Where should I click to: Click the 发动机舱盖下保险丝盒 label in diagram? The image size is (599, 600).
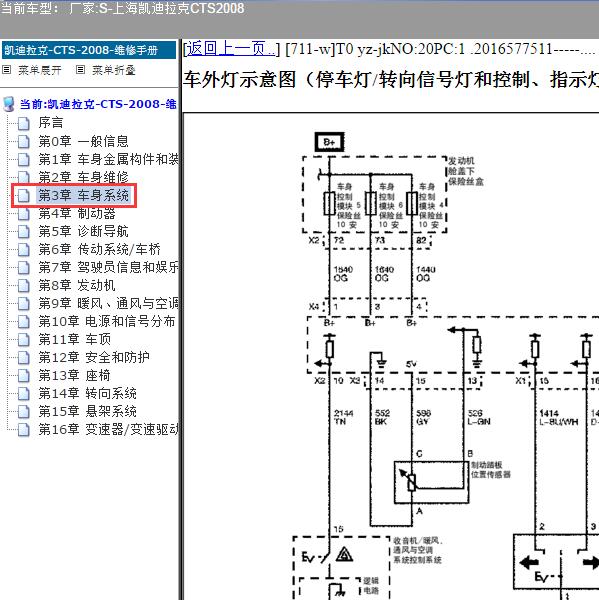point(466,171)
